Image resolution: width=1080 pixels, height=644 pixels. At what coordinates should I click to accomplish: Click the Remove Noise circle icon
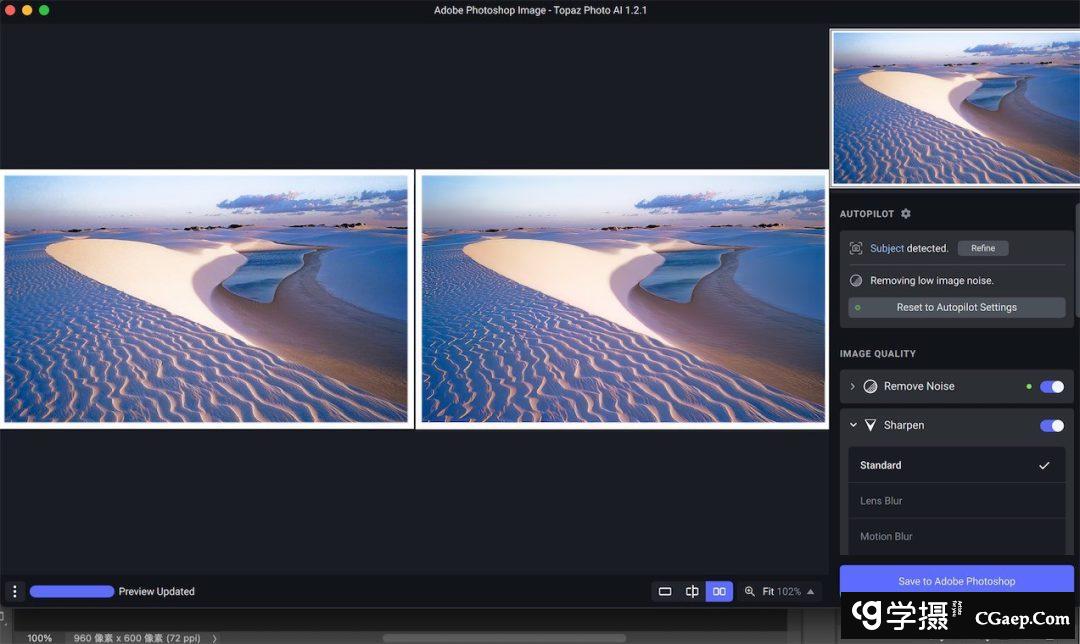tap(870, 386)
